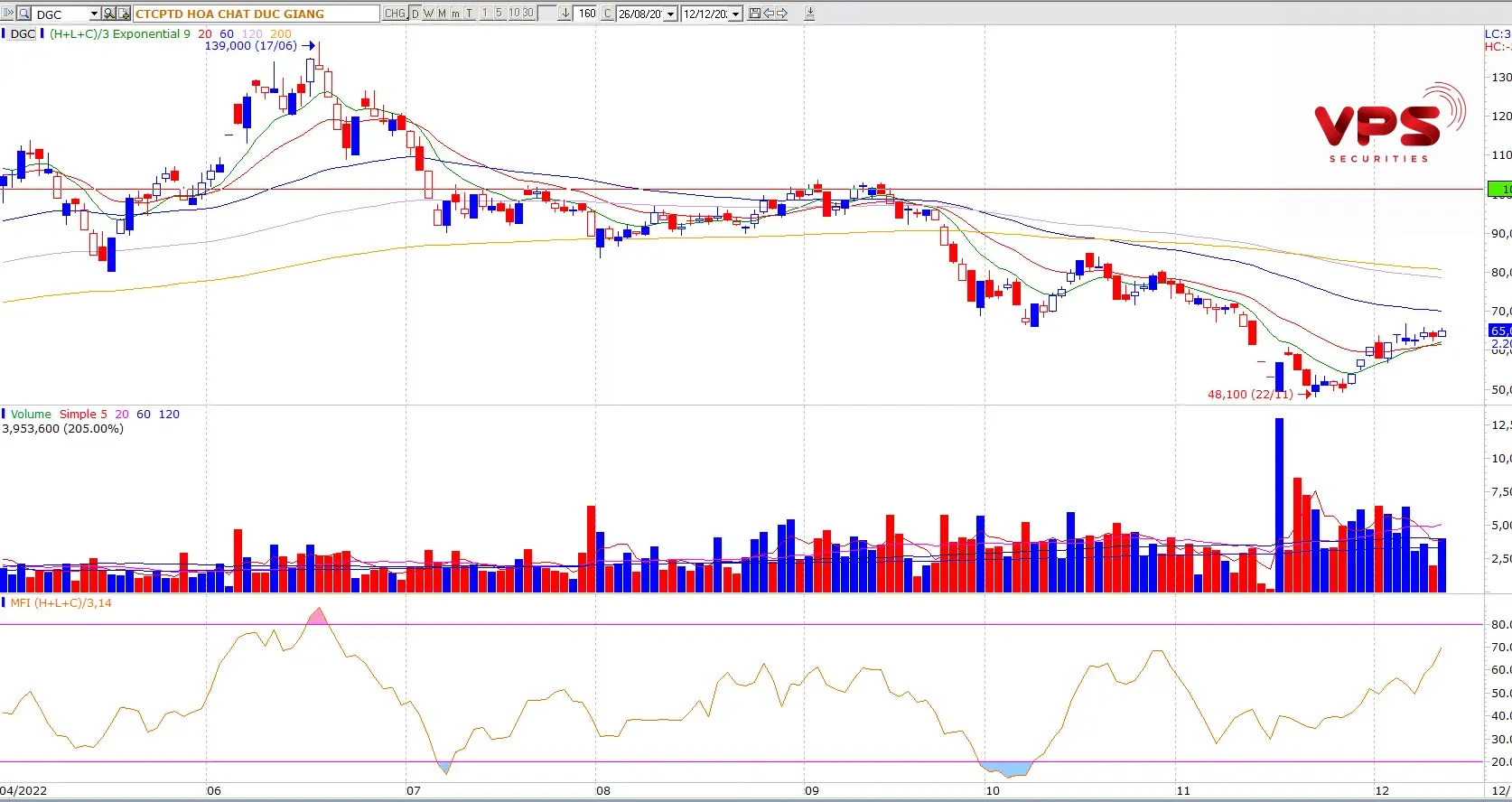Click the right arrow navigation icon
The height and width of the screenshot is (802, 1512).
(x=782, y=14)
